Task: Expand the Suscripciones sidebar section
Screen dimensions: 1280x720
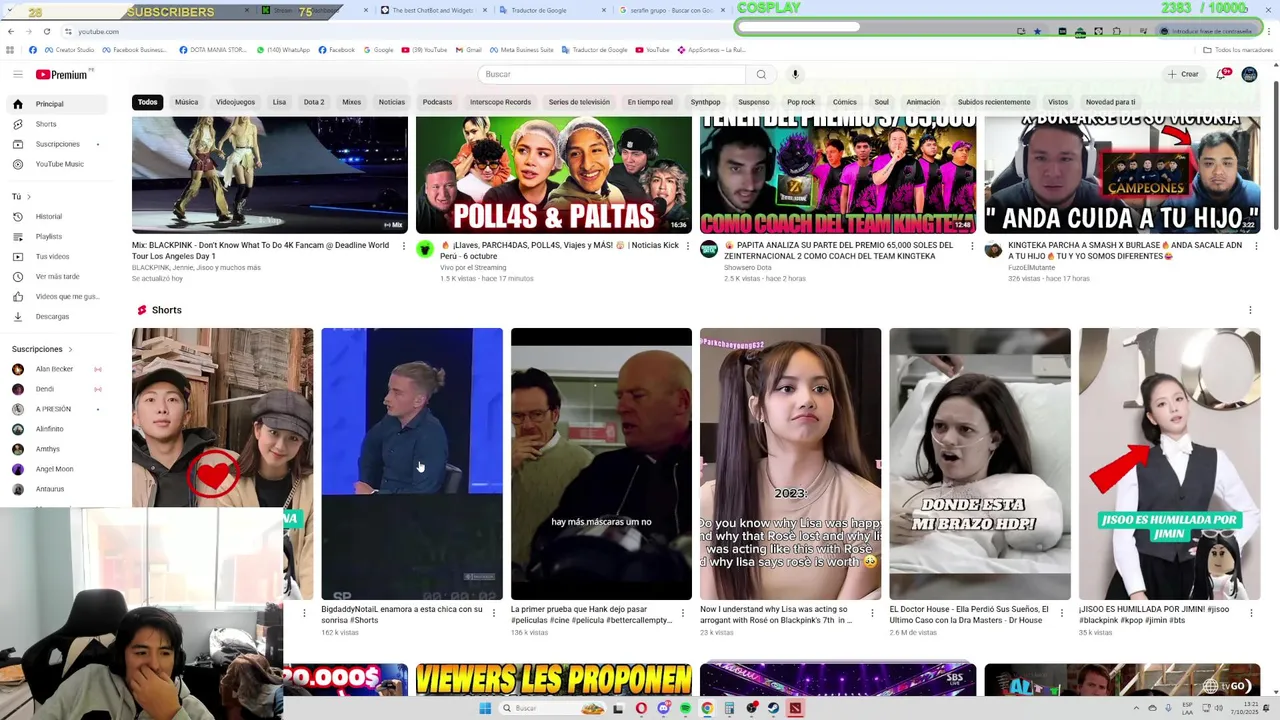Action: [43, 349]
